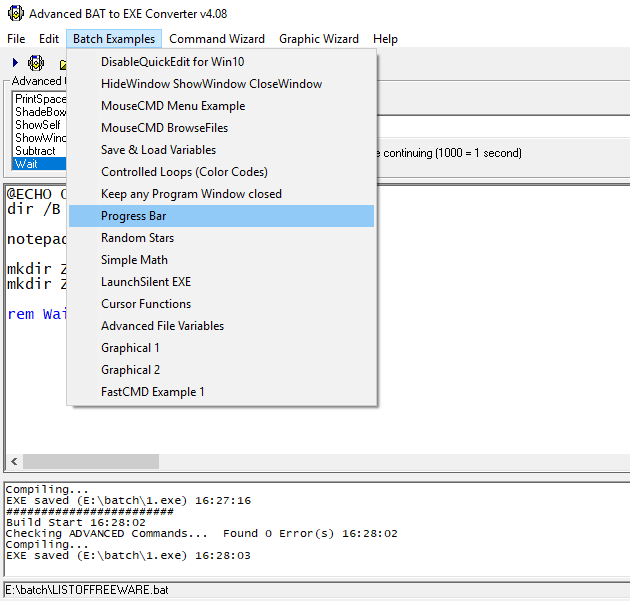Image resolution: width=630 pixels, height=601 pixels.
Task: Select ShowWindow in the advanced commands list
Action: coord(40,138)
